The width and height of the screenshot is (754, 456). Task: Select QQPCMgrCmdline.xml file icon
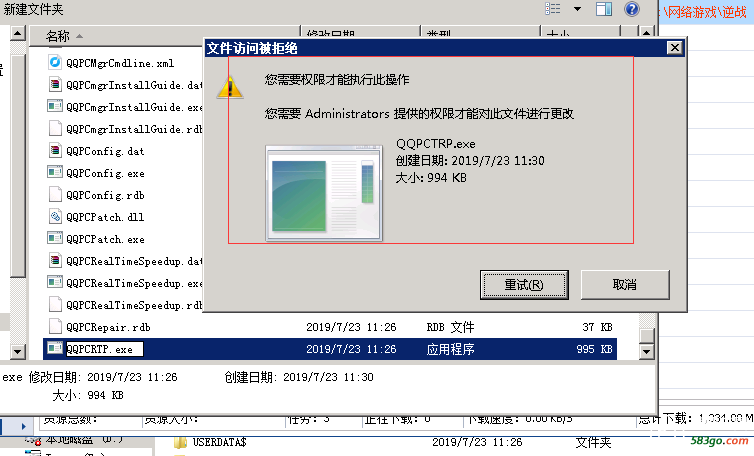(55, 62)
